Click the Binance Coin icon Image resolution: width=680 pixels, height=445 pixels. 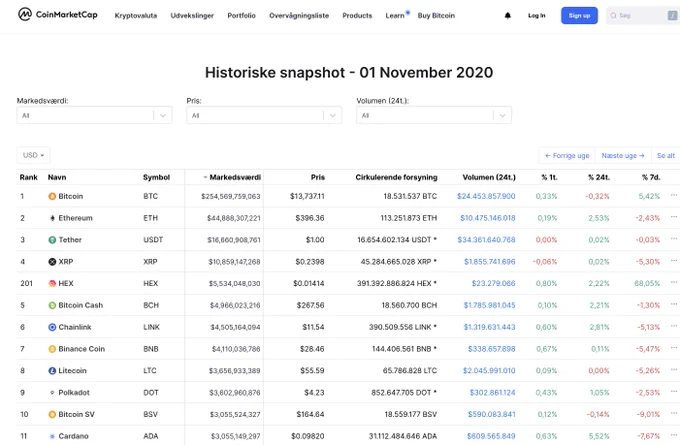[x=52, y=349]
